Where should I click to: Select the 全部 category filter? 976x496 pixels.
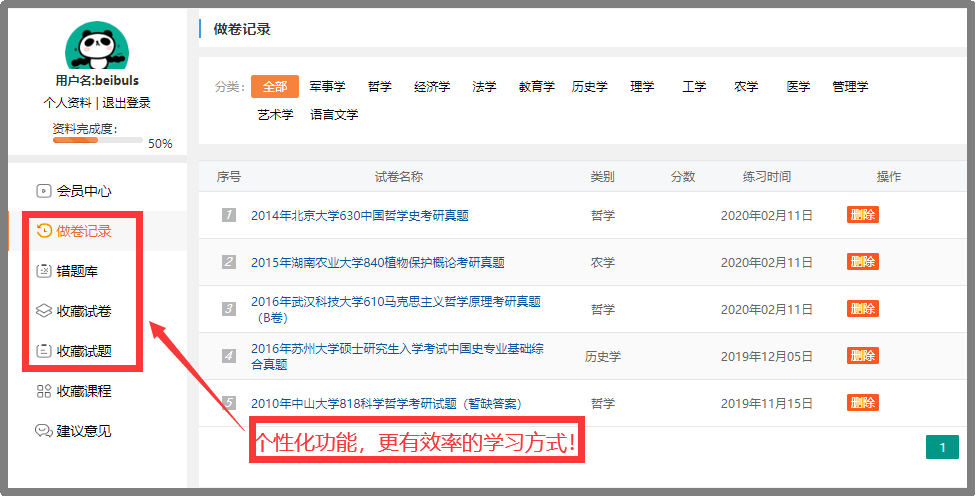pos(275,87)
